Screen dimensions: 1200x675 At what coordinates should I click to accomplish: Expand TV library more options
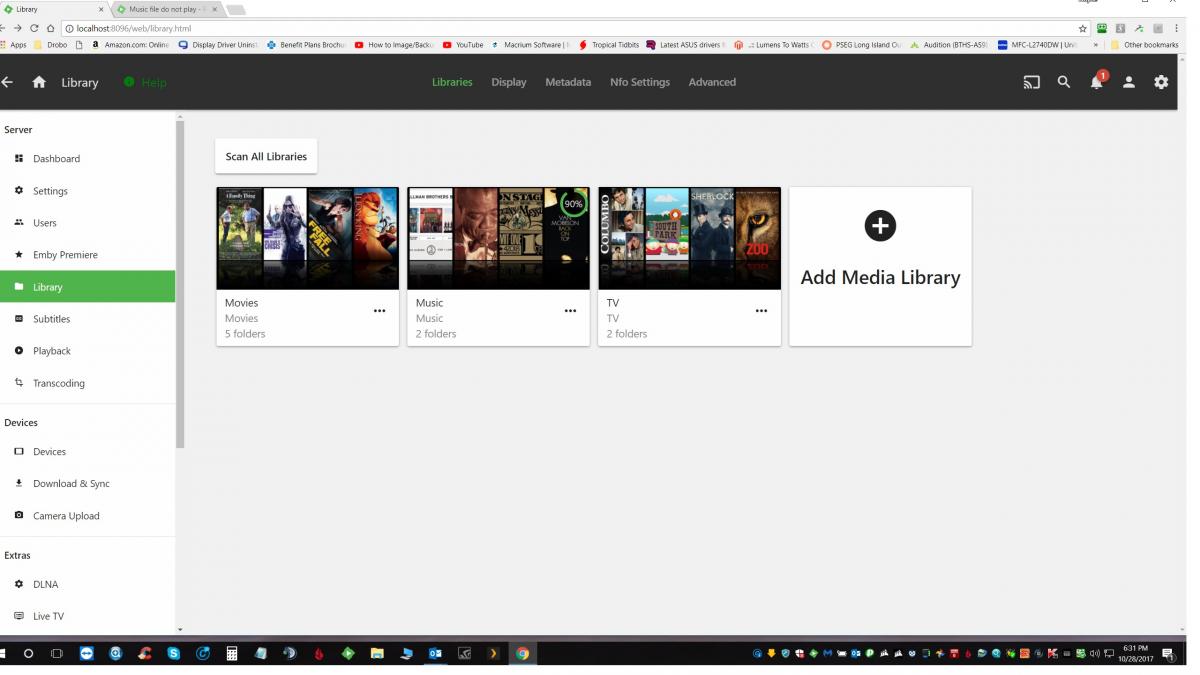click(761, 311)
